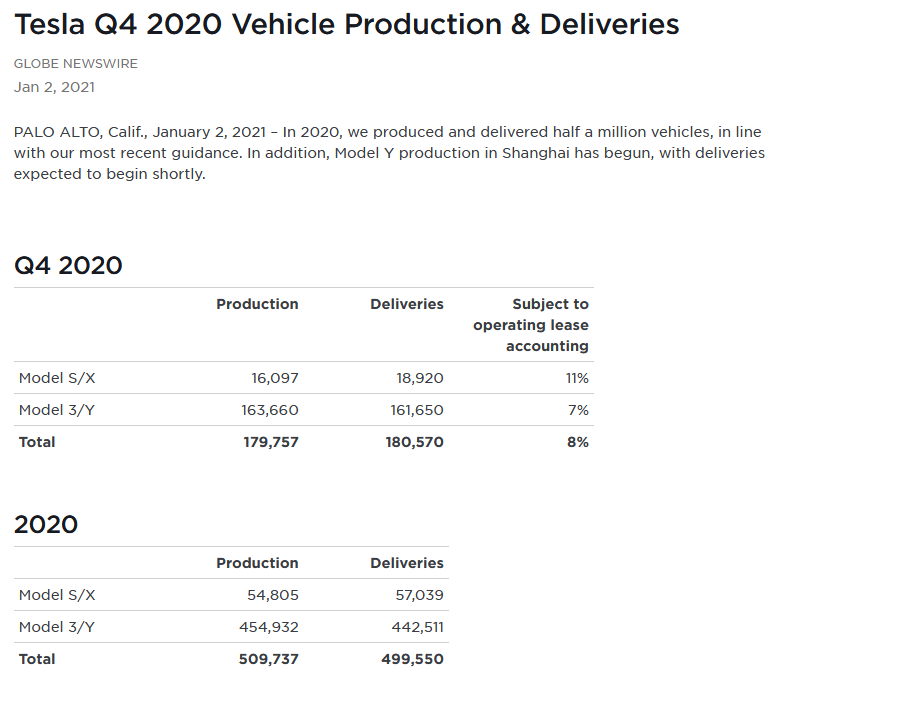This screenshot has height=704, width=903.
Task: Select the Q4 total deliveries value 180,570
Action: [414, 442]
